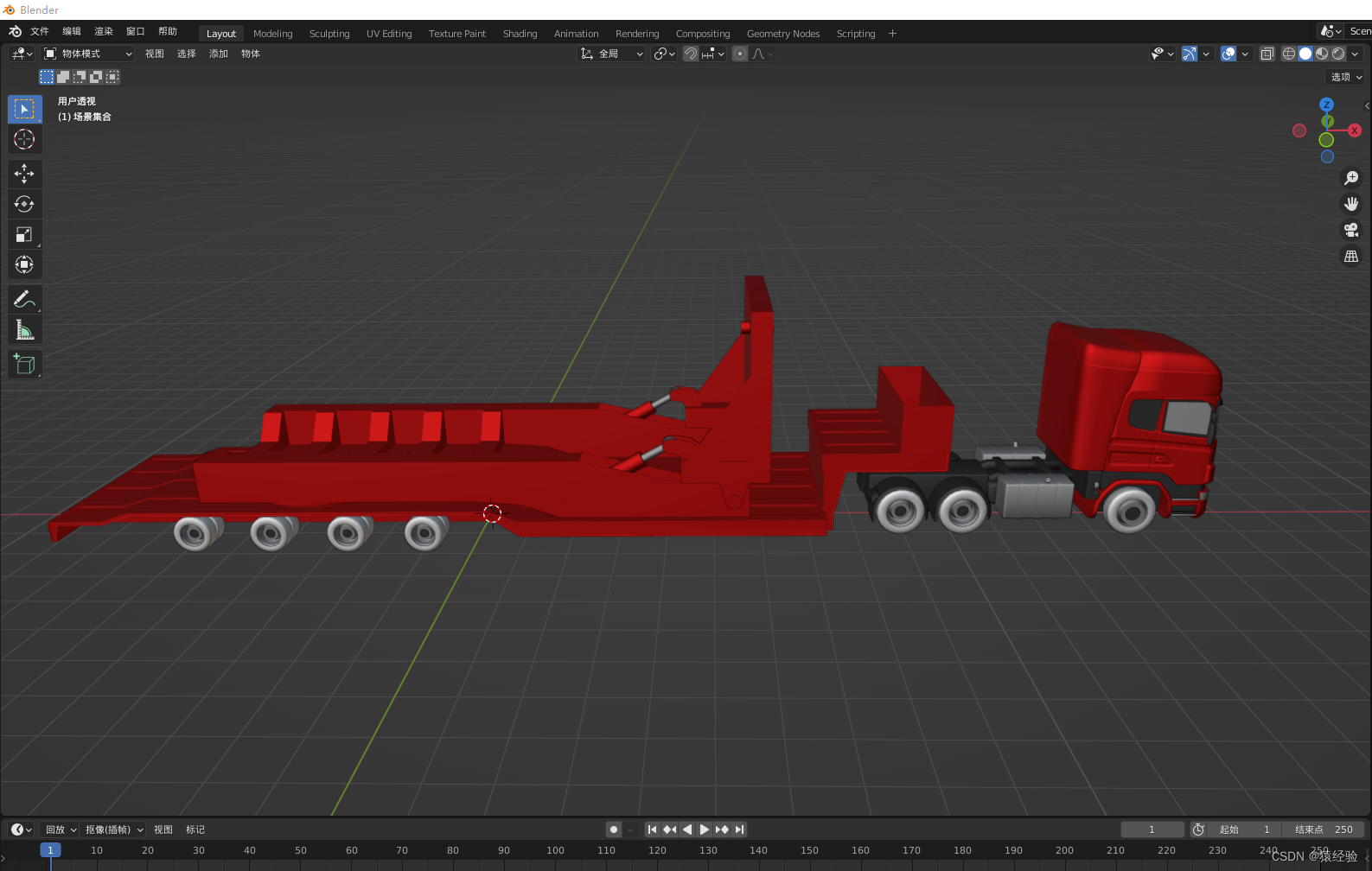Click the Z axis on navigation gizmo
Image resolution: width=1372 pixels, height=871 pixels.
coord(1326,105)
